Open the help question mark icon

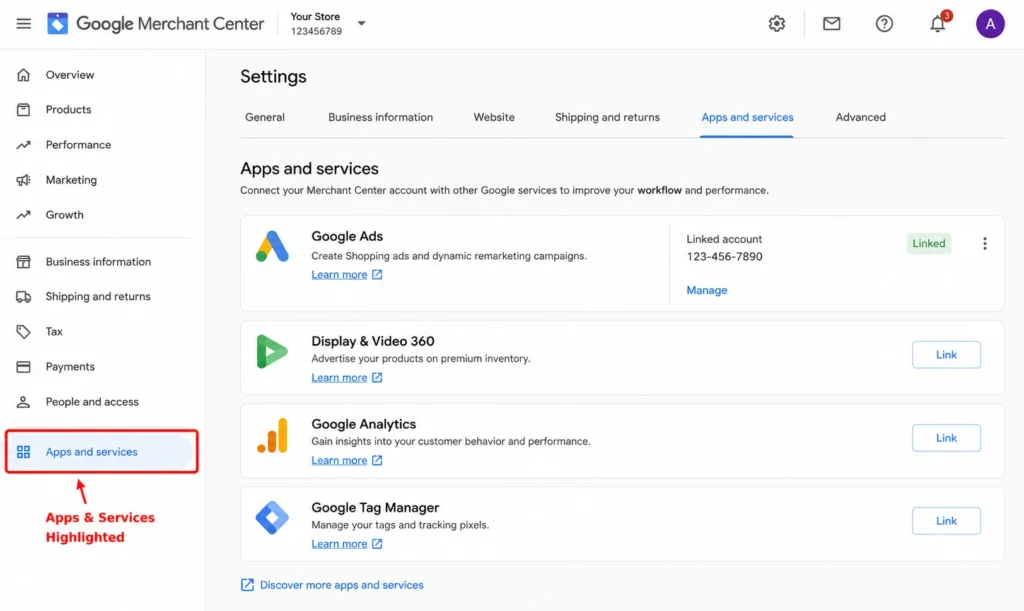point(884,24)
